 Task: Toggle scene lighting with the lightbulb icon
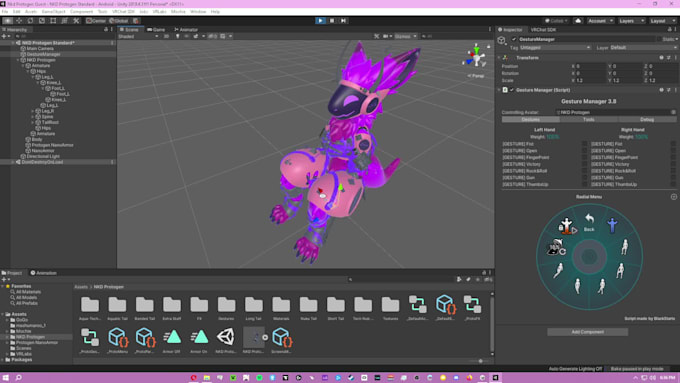[177, 36]
